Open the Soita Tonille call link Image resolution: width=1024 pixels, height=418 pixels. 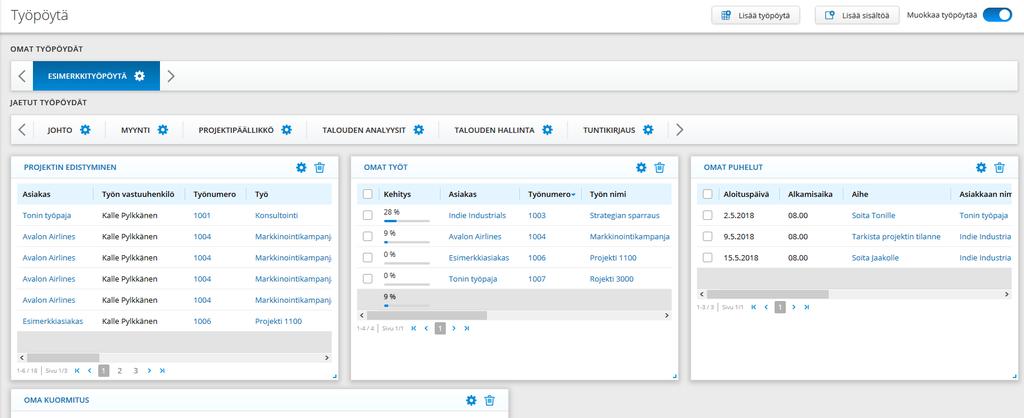873,216
